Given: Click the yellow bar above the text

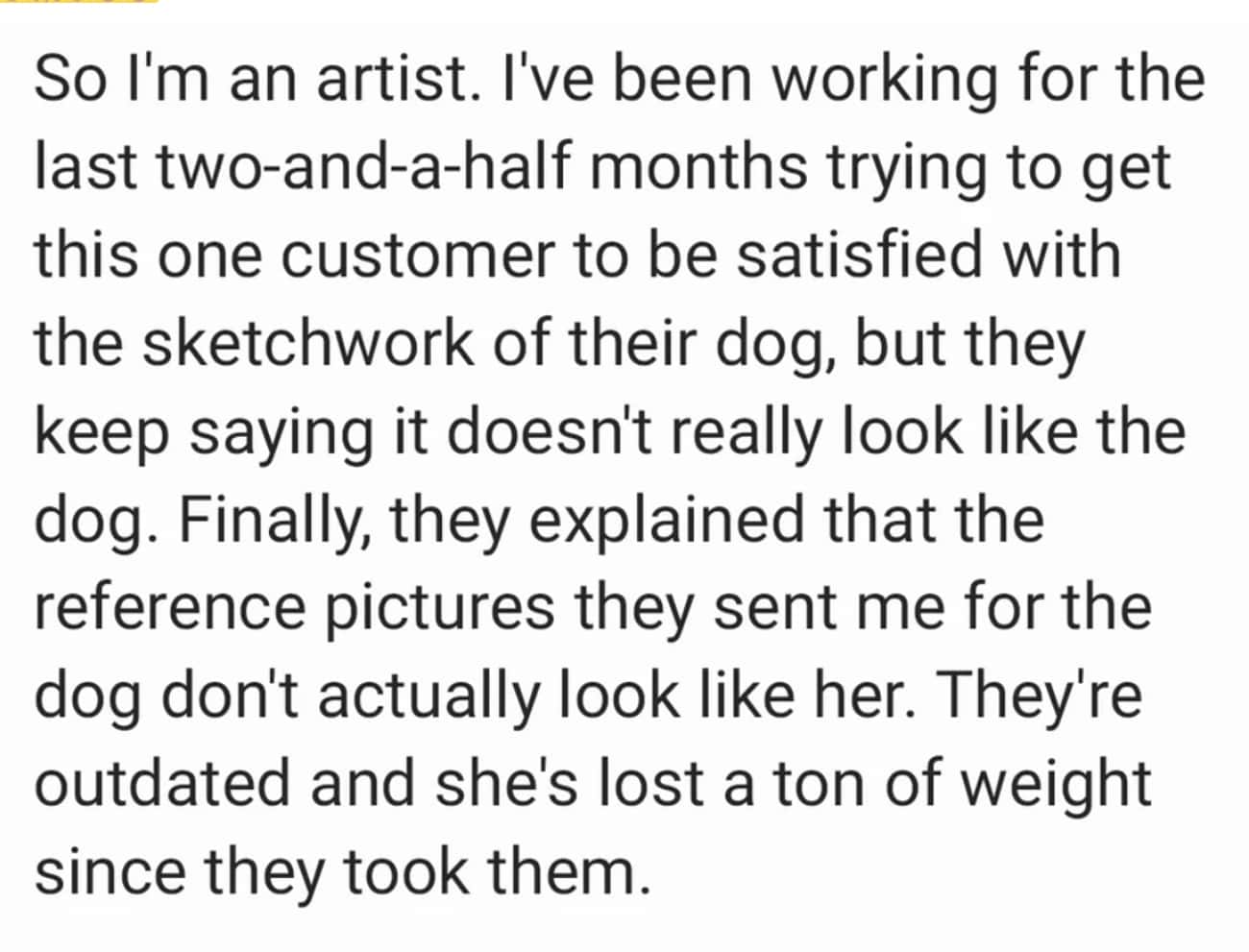Looking at the screenshot, I should (x=79, y=2).
